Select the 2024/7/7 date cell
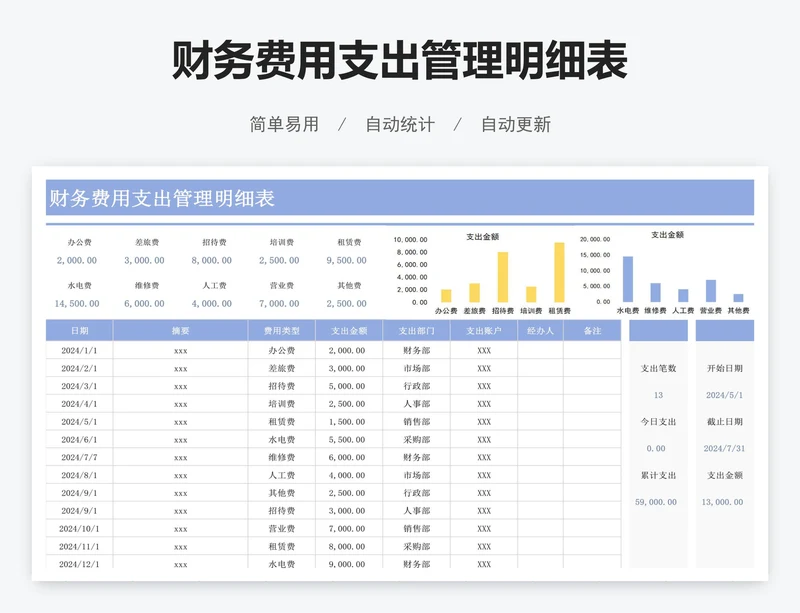This screenshot has width=800, height=613. coord(79,457)
